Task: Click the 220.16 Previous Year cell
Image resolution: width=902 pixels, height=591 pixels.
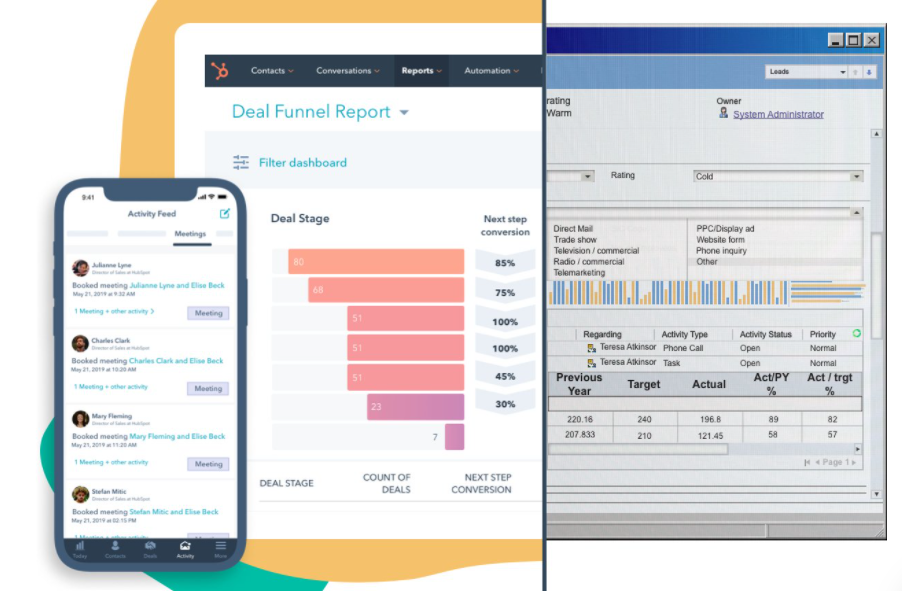Action: 579,419
